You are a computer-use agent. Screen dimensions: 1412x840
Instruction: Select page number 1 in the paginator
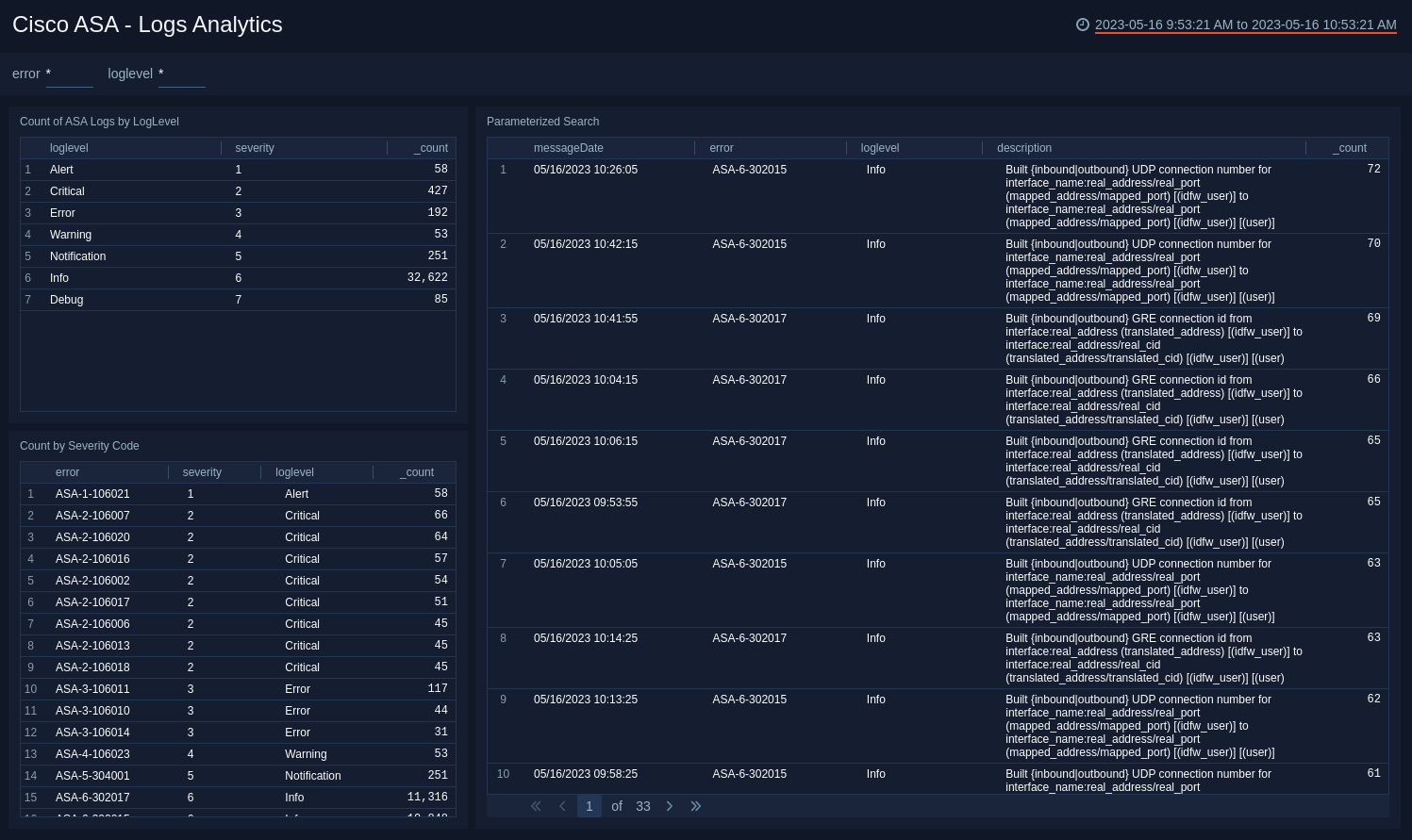(x=589, y=806)
